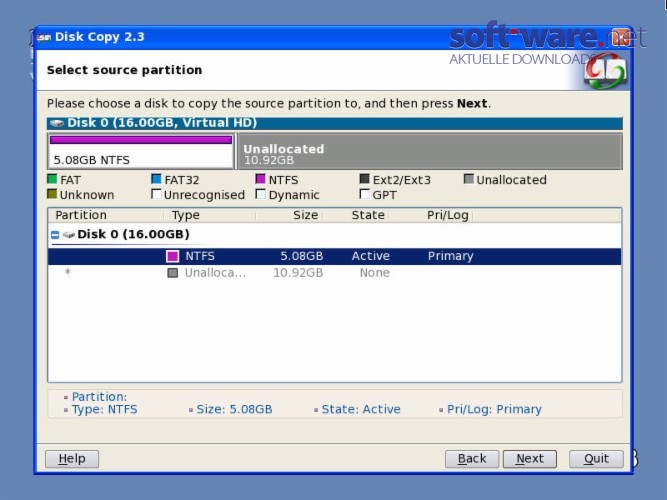Click the '10.92GB' cell in partition list

298,273
